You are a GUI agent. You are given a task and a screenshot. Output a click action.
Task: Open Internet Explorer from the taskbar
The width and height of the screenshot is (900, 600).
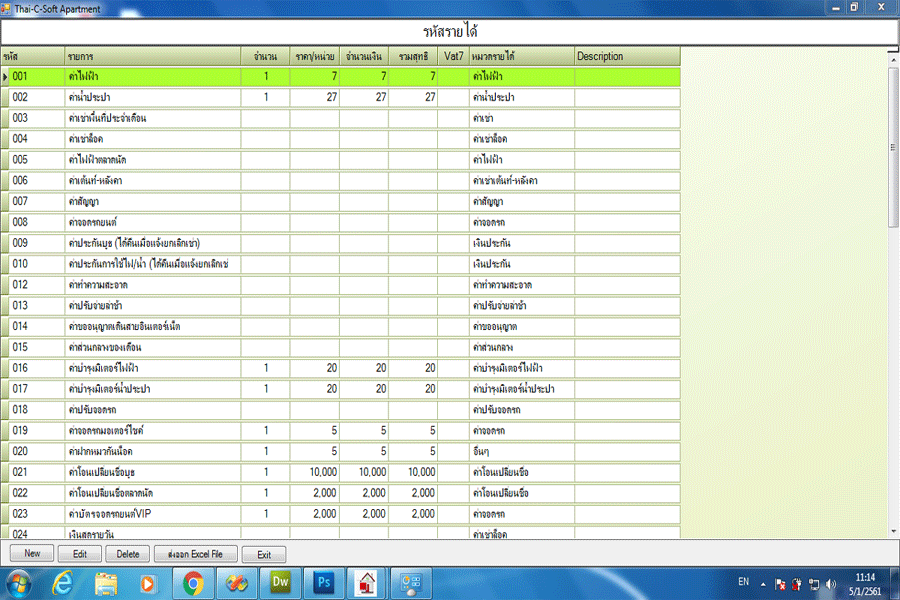pyautogui.click(x=62, y=581)
